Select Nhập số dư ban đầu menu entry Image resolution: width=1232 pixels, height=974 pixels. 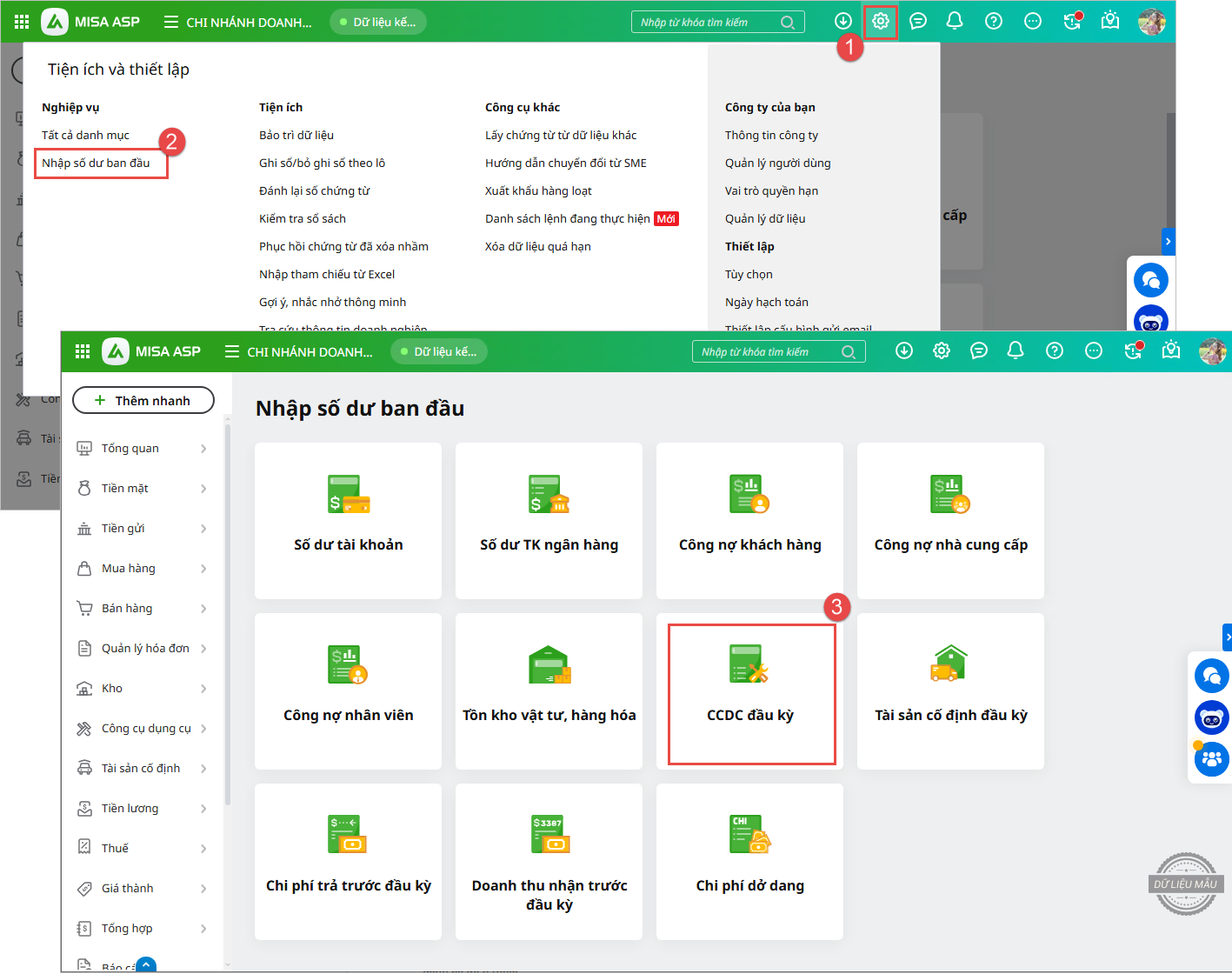click(97, 163)
